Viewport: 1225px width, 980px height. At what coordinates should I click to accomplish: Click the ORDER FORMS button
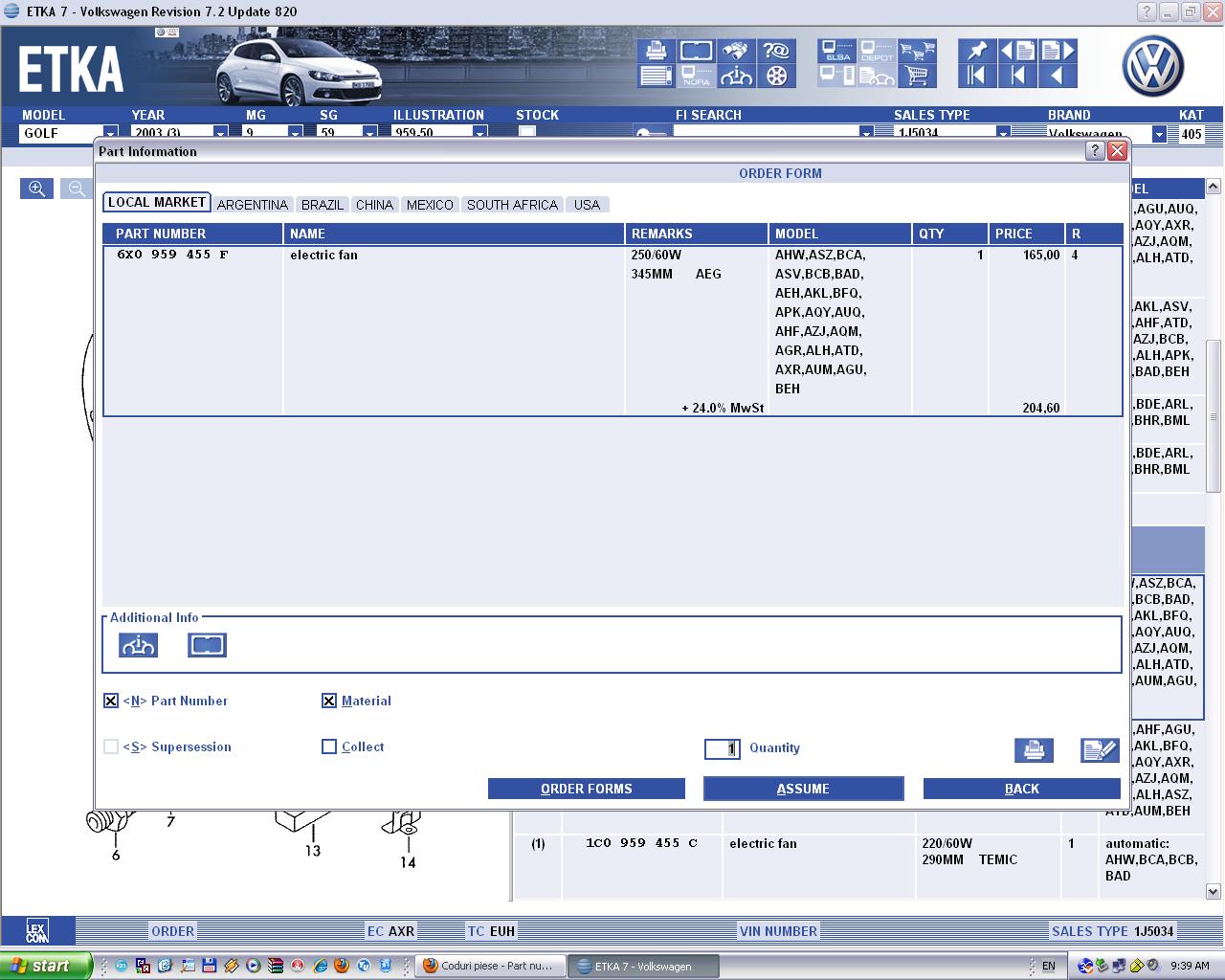tap(587, 789)
